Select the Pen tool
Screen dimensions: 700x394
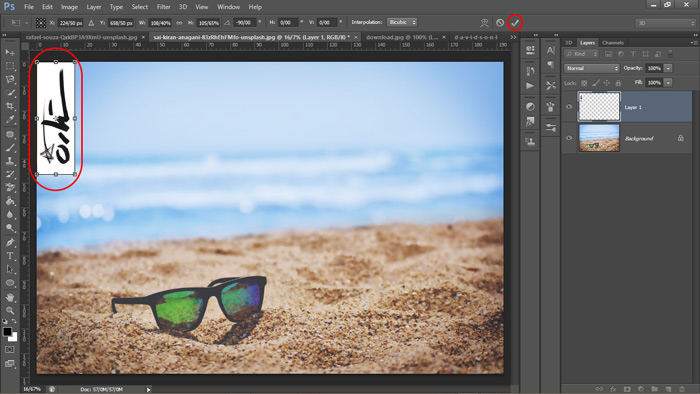10,243
